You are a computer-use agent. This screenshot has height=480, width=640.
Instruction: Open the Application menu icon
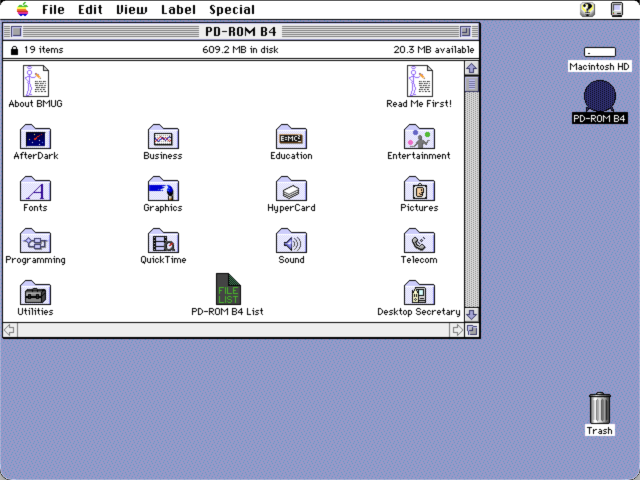[x=617, y=9]
